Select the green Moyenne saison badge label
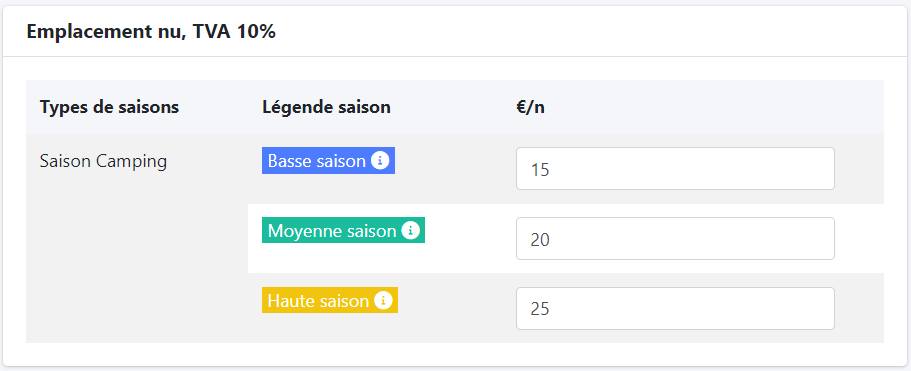The width and height of the screenshot is (911, 371). pyautogui.click(x=343, y=230)
